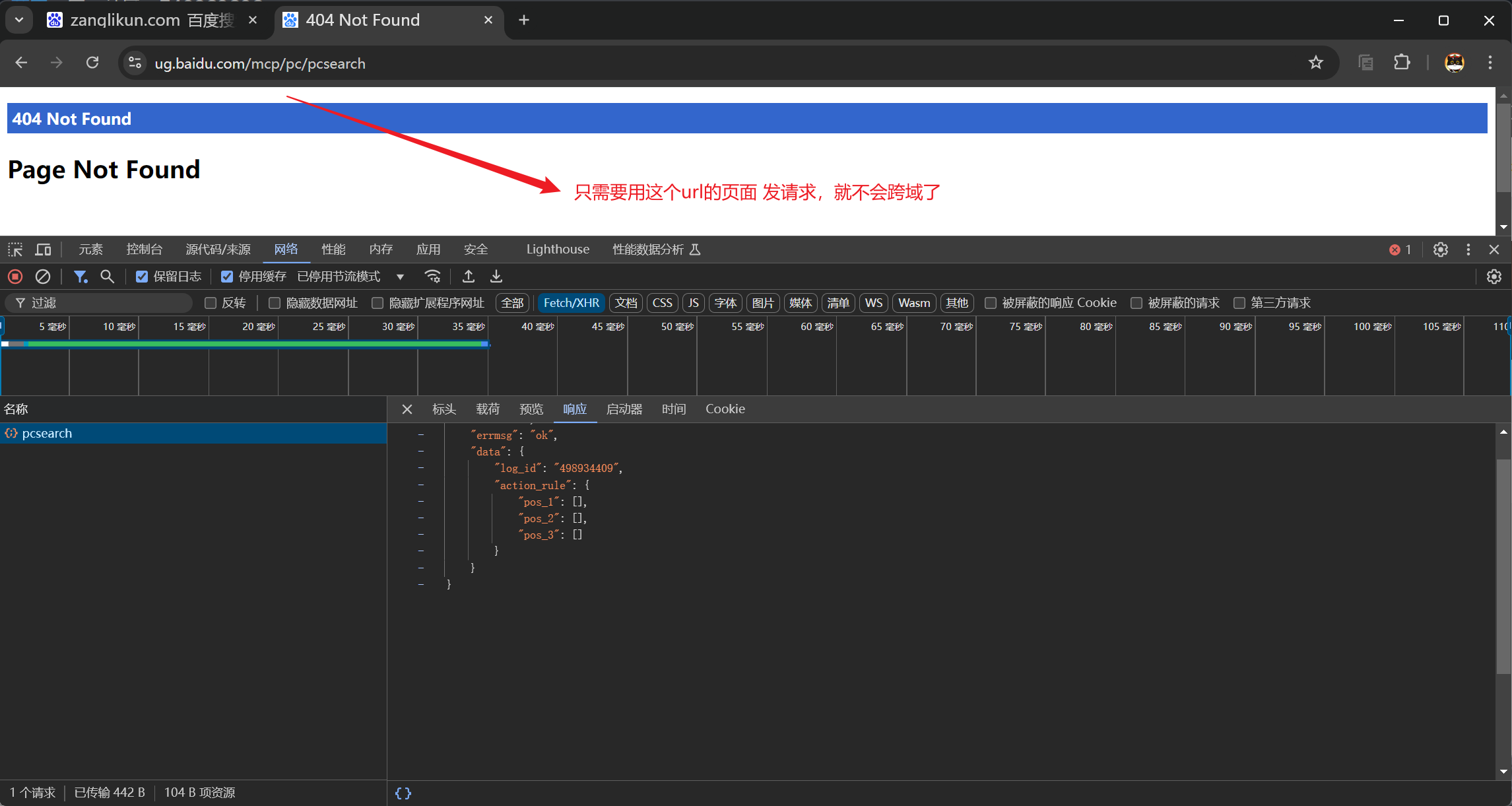The image size is (1512, 806).
Task: Select the inspect element picker icon
Action: (x=15, y=250)
